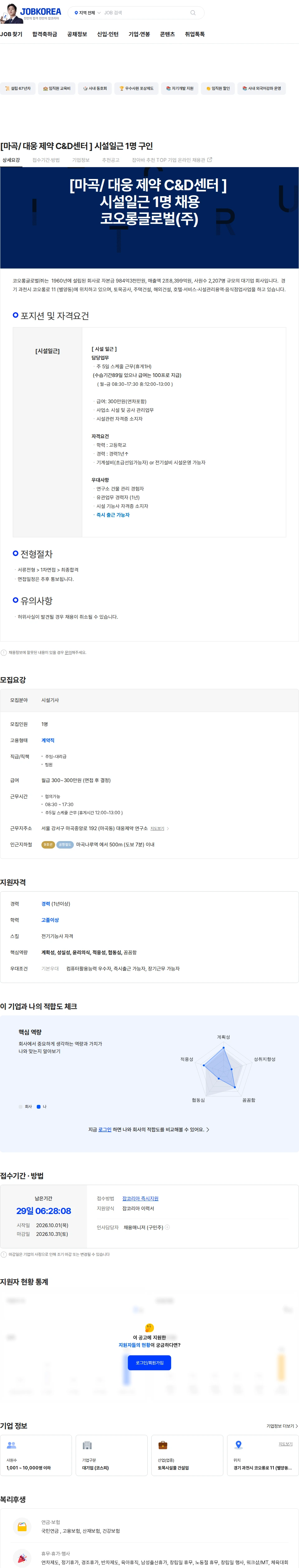299x1568 pixels.
Task: Click the 사원수 people icon
Action: click(11, 1445)
